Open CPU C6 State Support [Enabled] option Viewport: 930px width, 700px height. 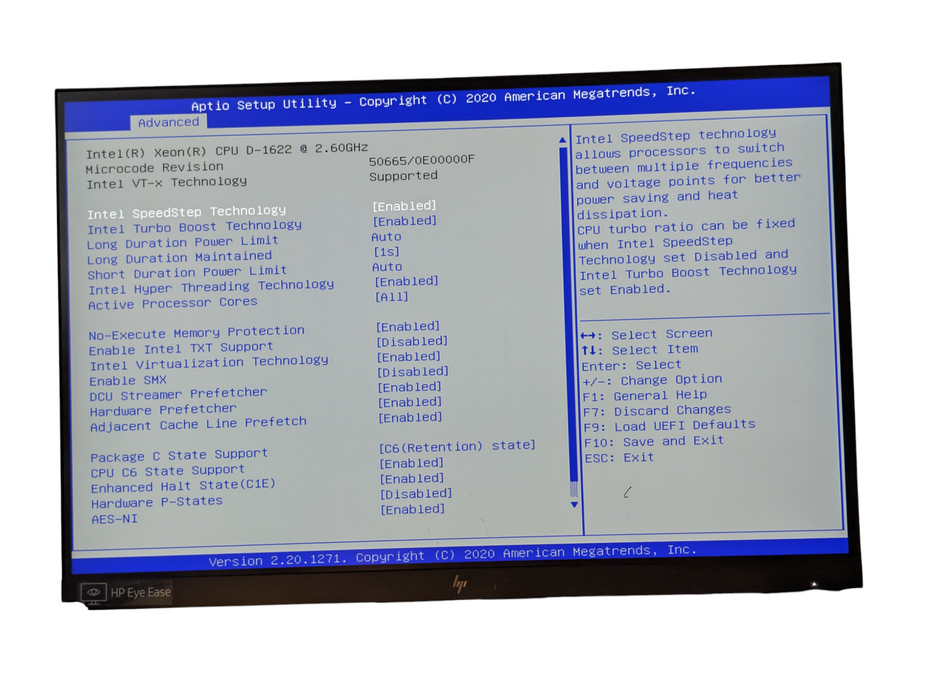coord(412,463)
